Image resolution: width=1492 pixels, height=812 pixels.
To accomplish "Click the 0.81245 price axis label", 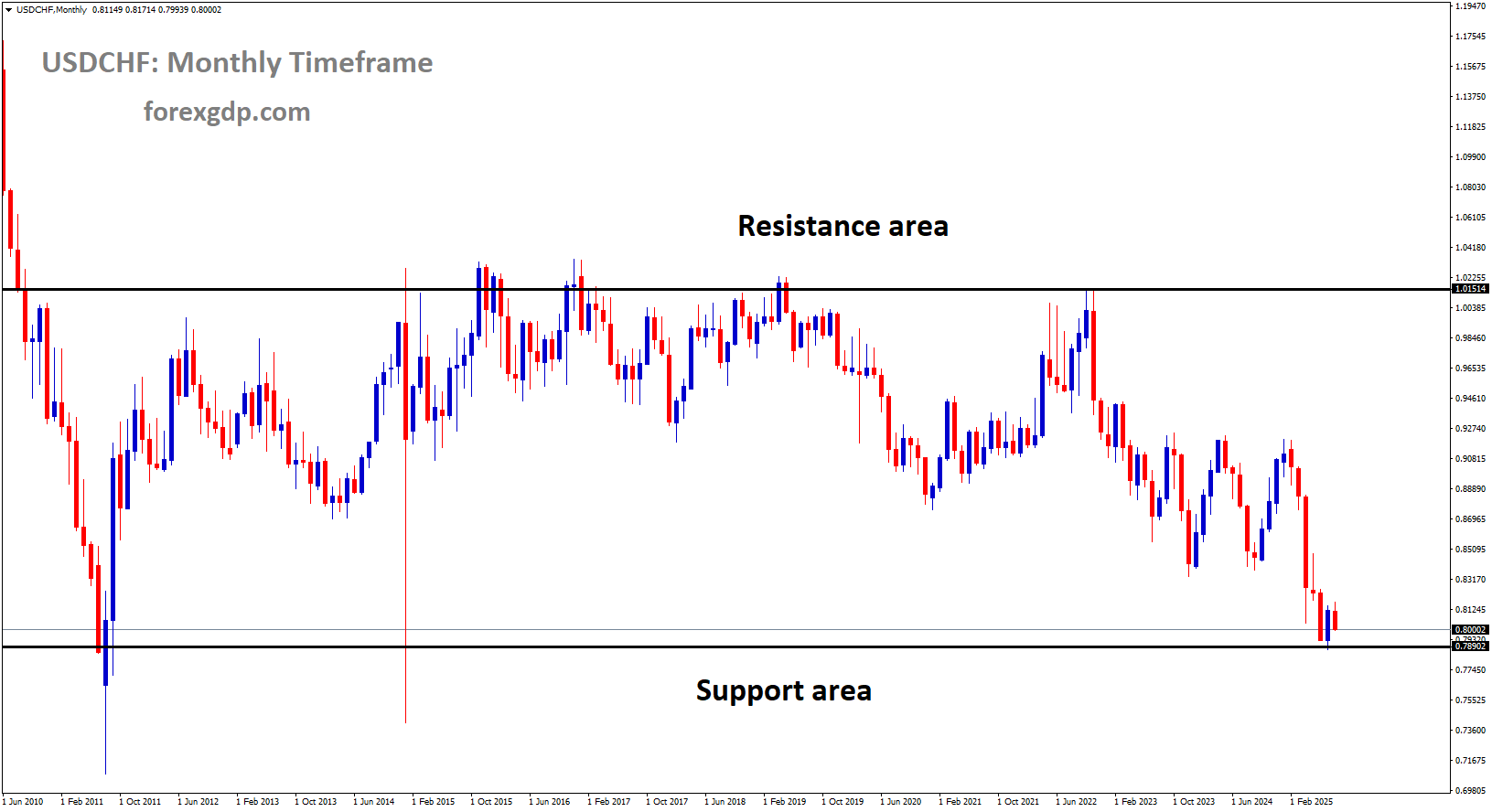I will pos(1470,610).
